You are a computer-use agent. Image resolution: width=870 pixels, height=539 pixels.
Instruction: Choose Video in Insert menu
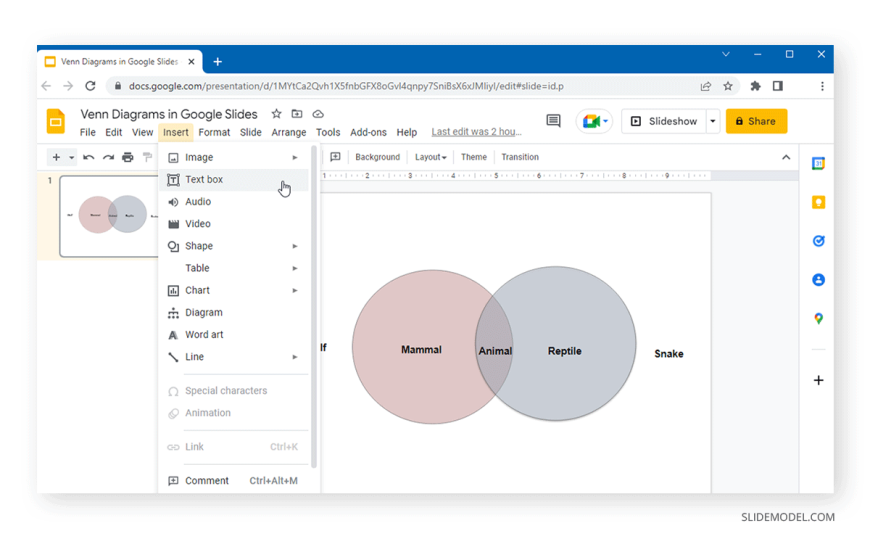pyautogui.click(x=234, y=224)
